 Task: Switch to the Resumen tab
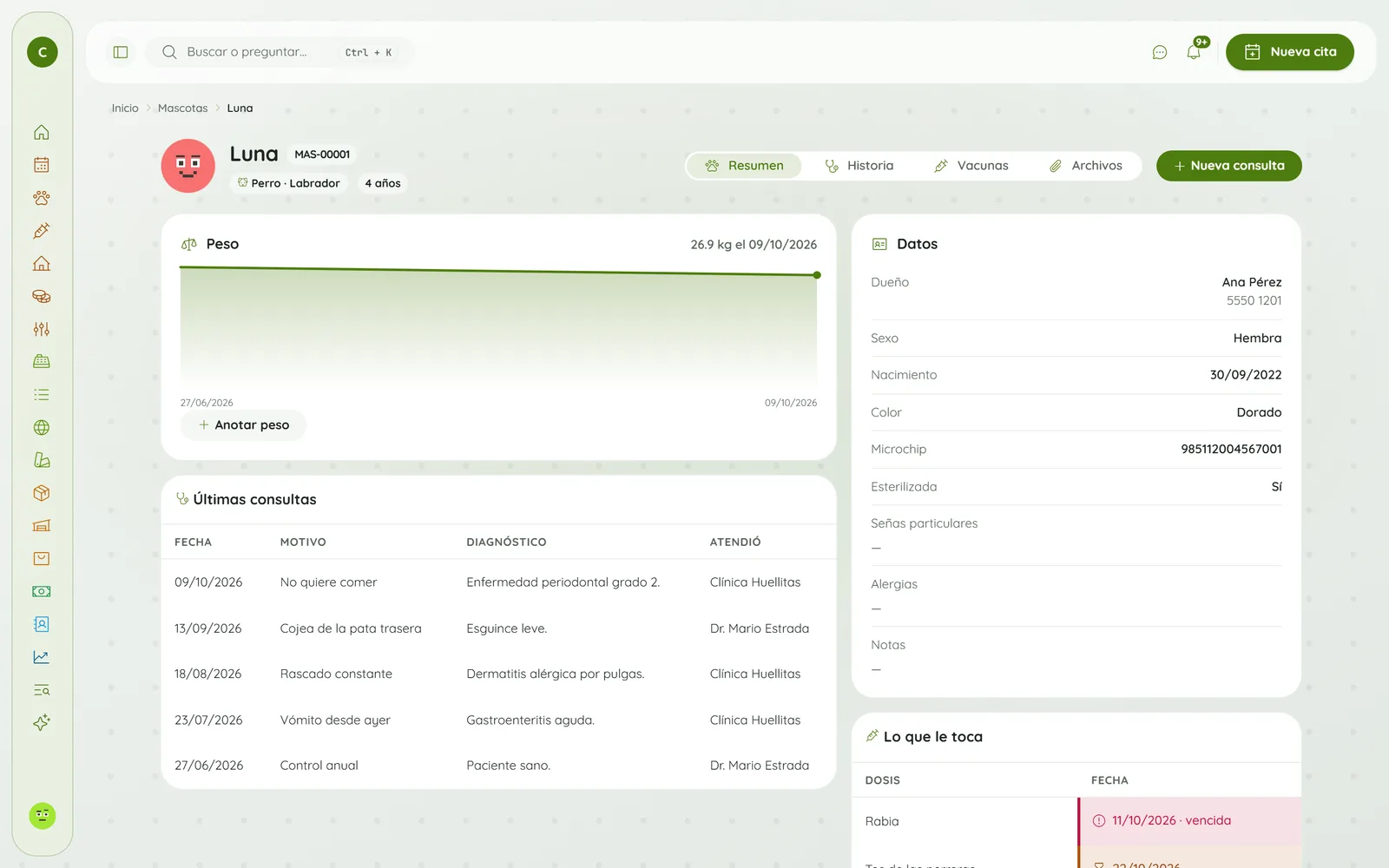click(744, 166)
